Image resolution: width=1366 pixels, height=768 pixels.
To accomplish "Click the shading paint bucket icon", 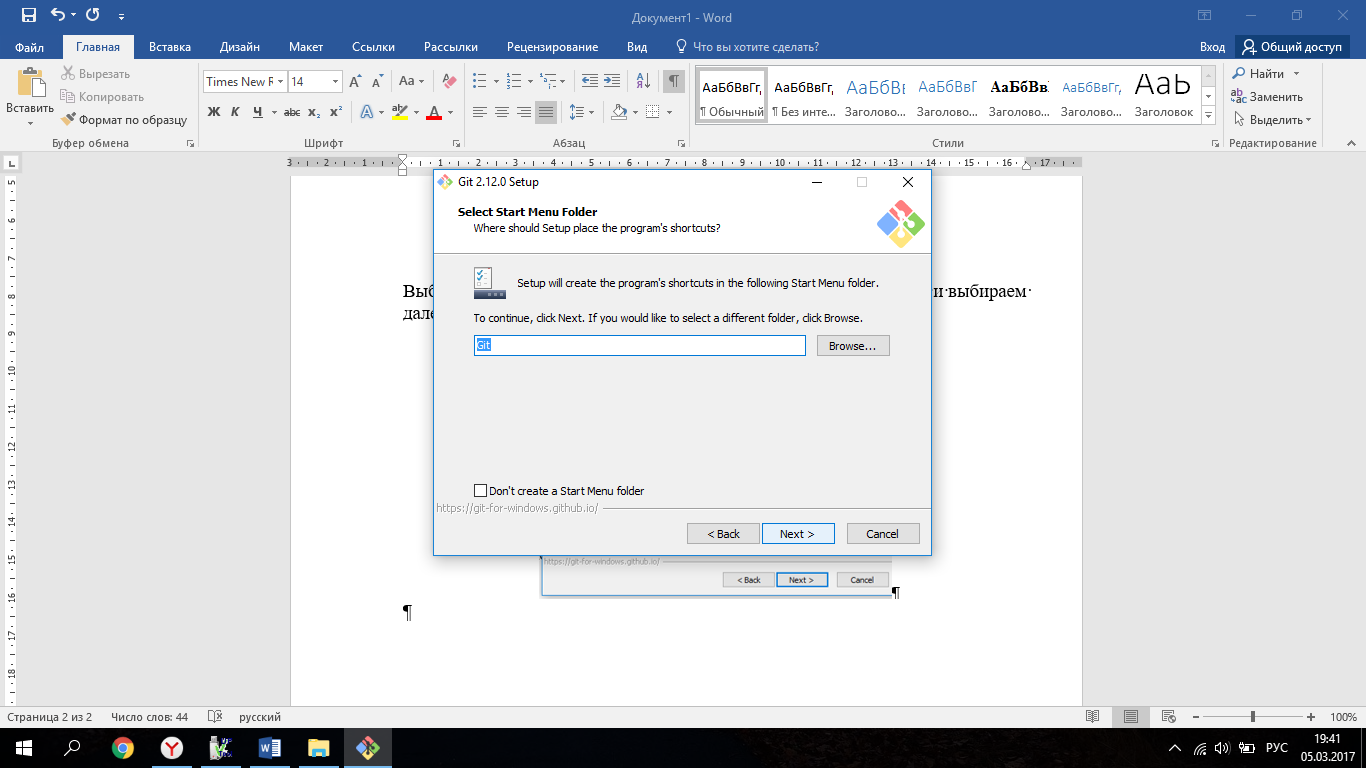I will point(619,112).
